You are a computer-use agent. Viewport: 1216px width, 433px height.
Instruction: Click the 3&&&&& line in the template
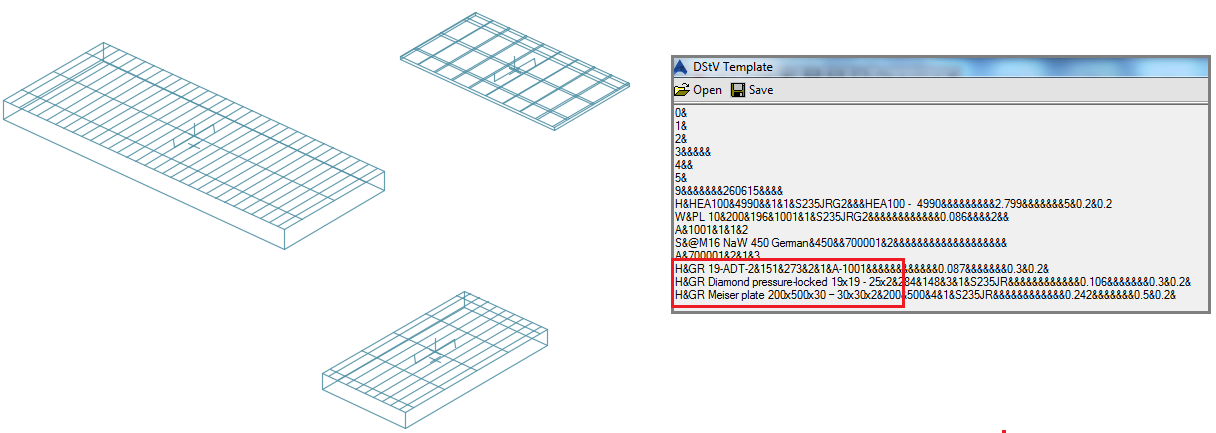coord(693,152)
